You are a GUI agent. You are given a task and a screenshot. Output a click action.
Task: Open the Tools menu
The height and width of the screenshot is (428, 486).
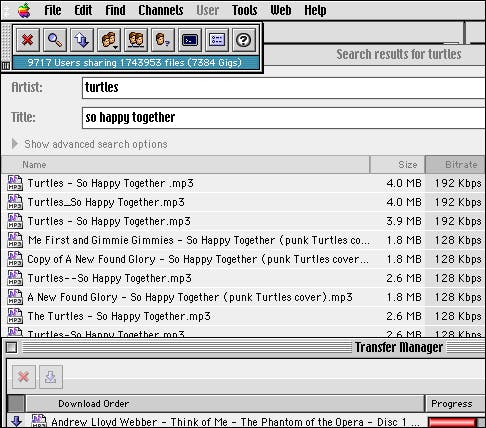click(244, 10)
